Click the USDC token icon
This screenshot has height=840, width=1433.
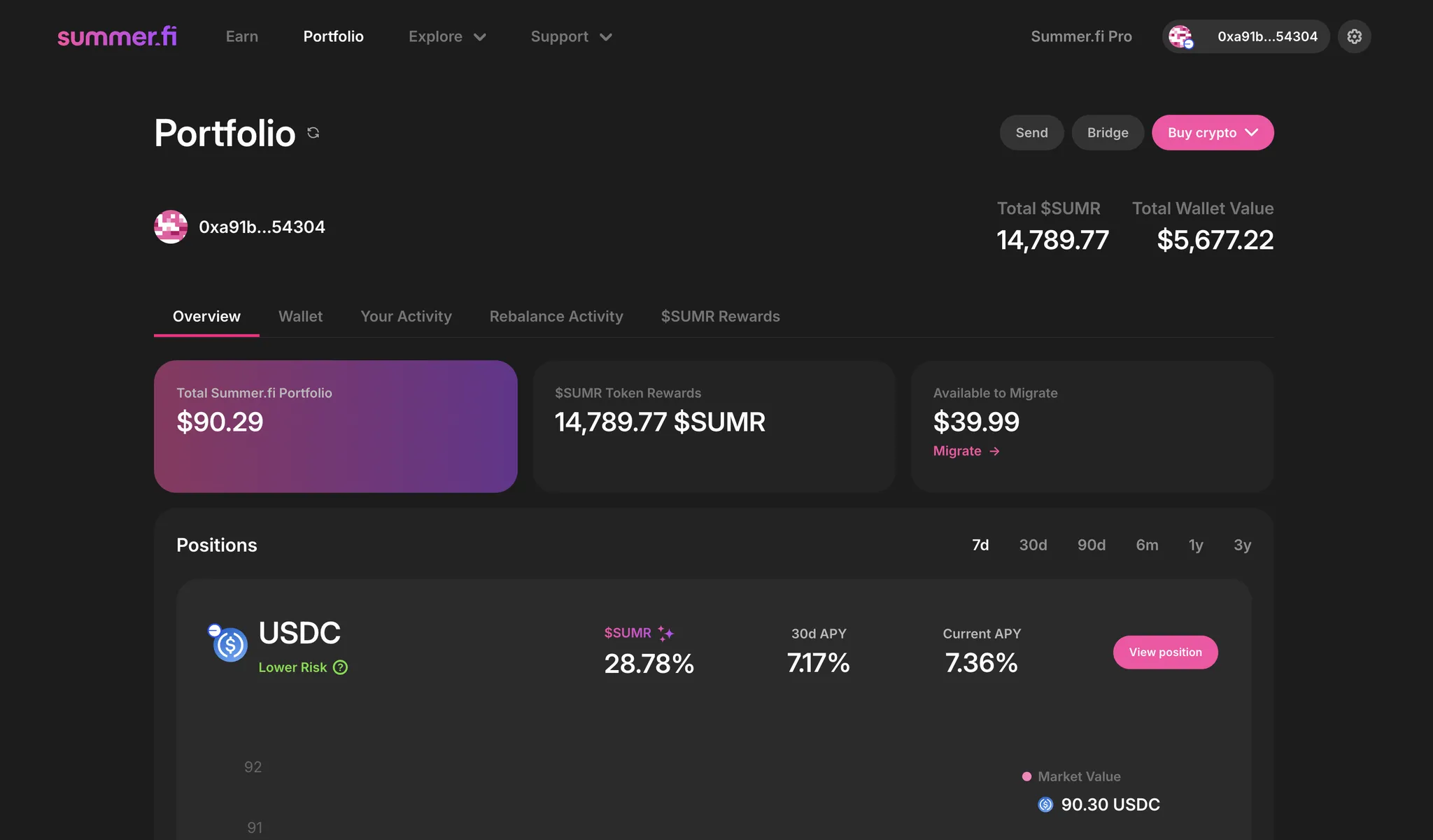[x=230, y=644]
